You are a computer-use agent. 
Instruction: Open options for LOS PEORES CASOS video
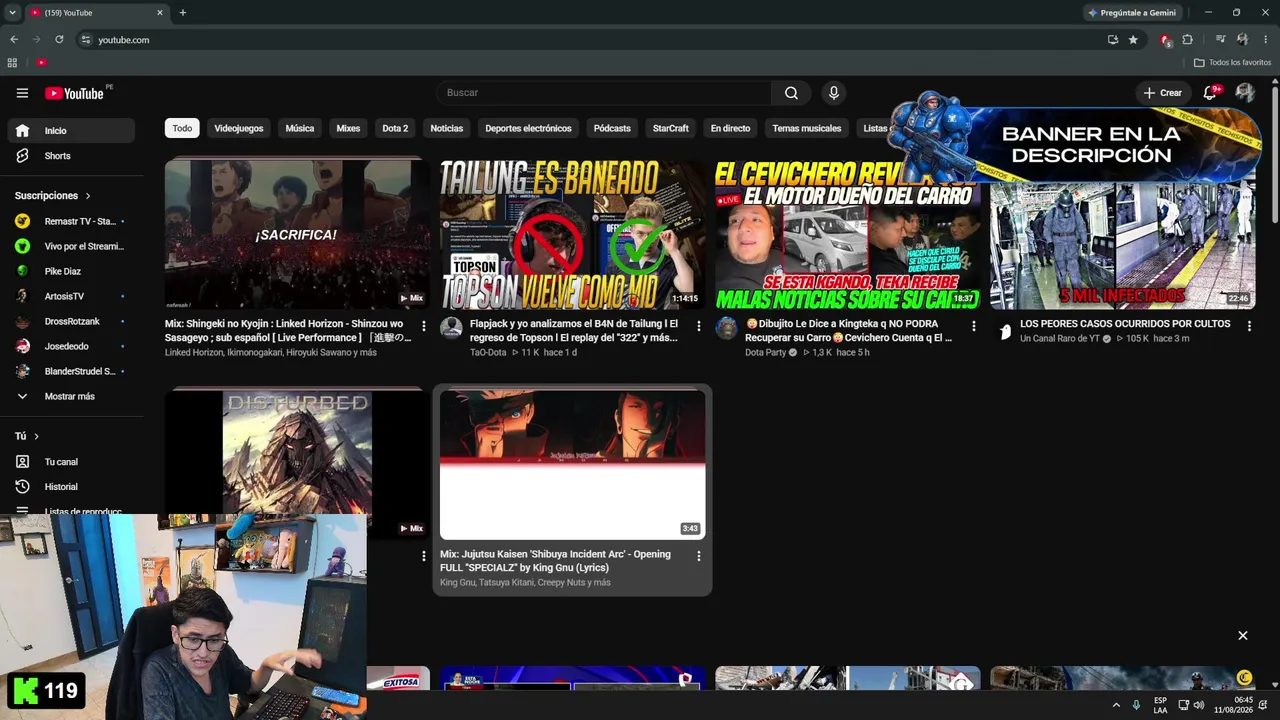pyautogui.click(x=1248, y=326)
